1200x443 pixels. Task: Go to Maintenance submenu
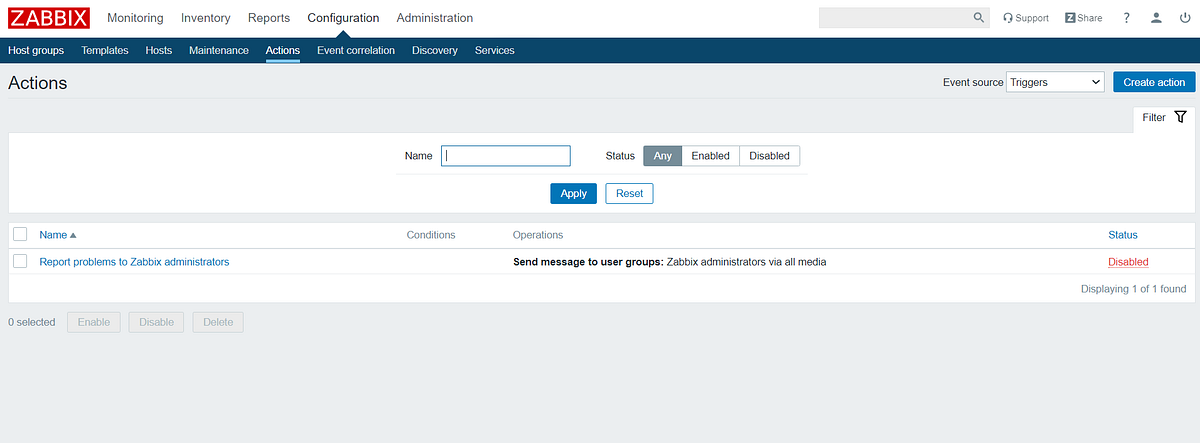point(219,50)
